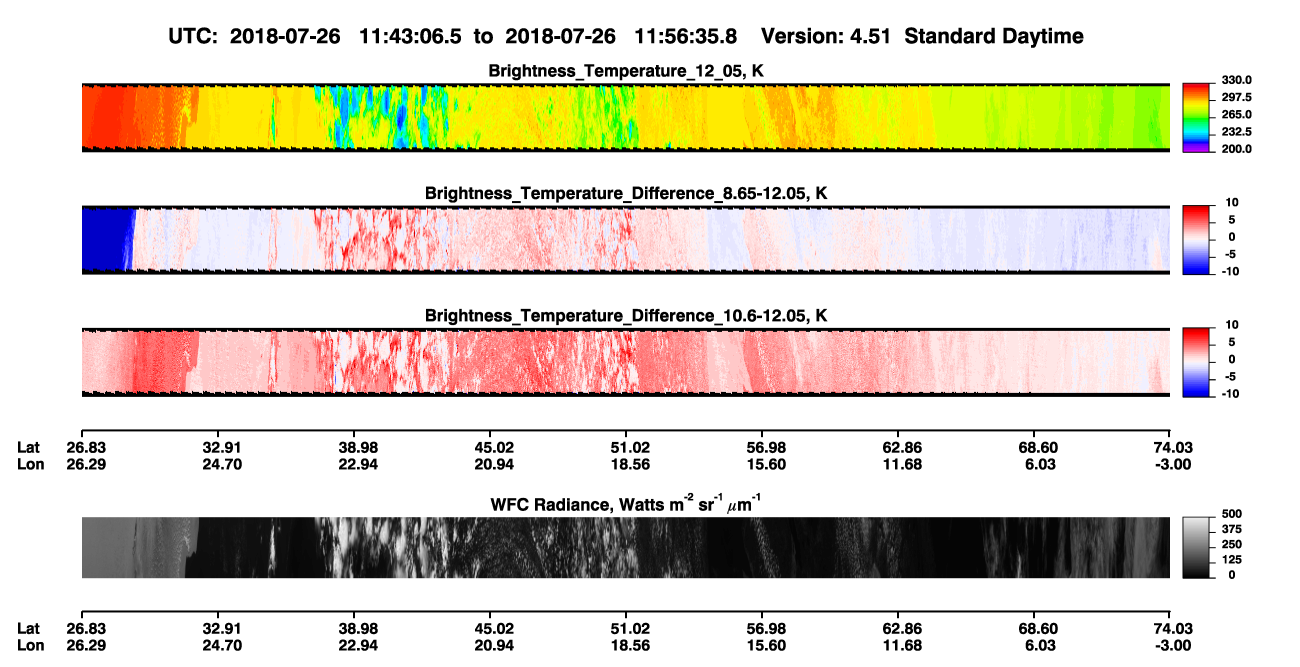This screenshot has height=667, width=1300.
Task: Click the "Standard Daytime" label in the header
Action: (993, 36)
